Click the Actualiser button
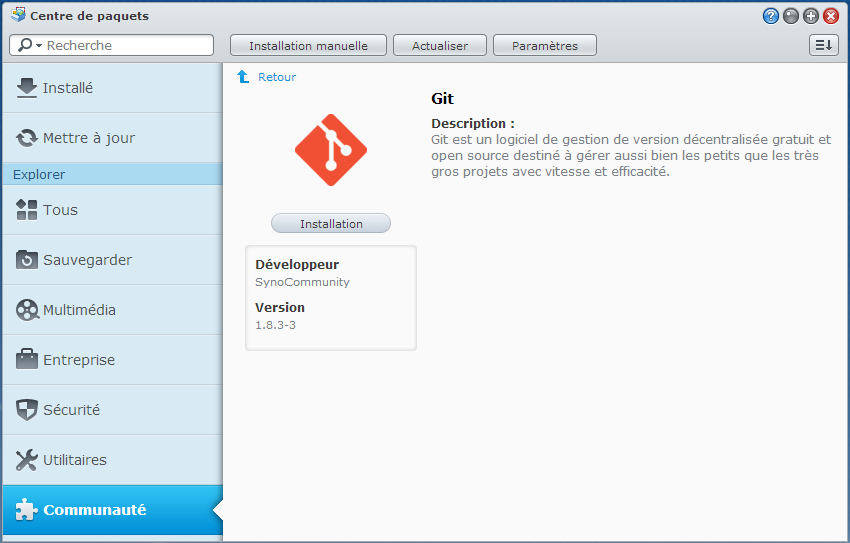This screenshot has height=543, width=850. tap(440, 46)
